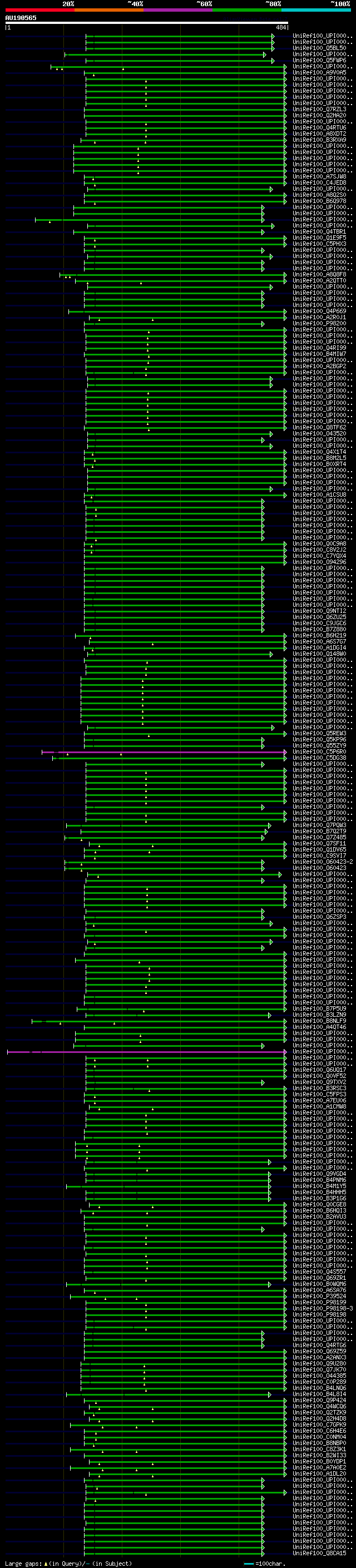Select label UniRef100_A1DL20
This screenshot has height=1568, width=356.
tap(319, 1473)
